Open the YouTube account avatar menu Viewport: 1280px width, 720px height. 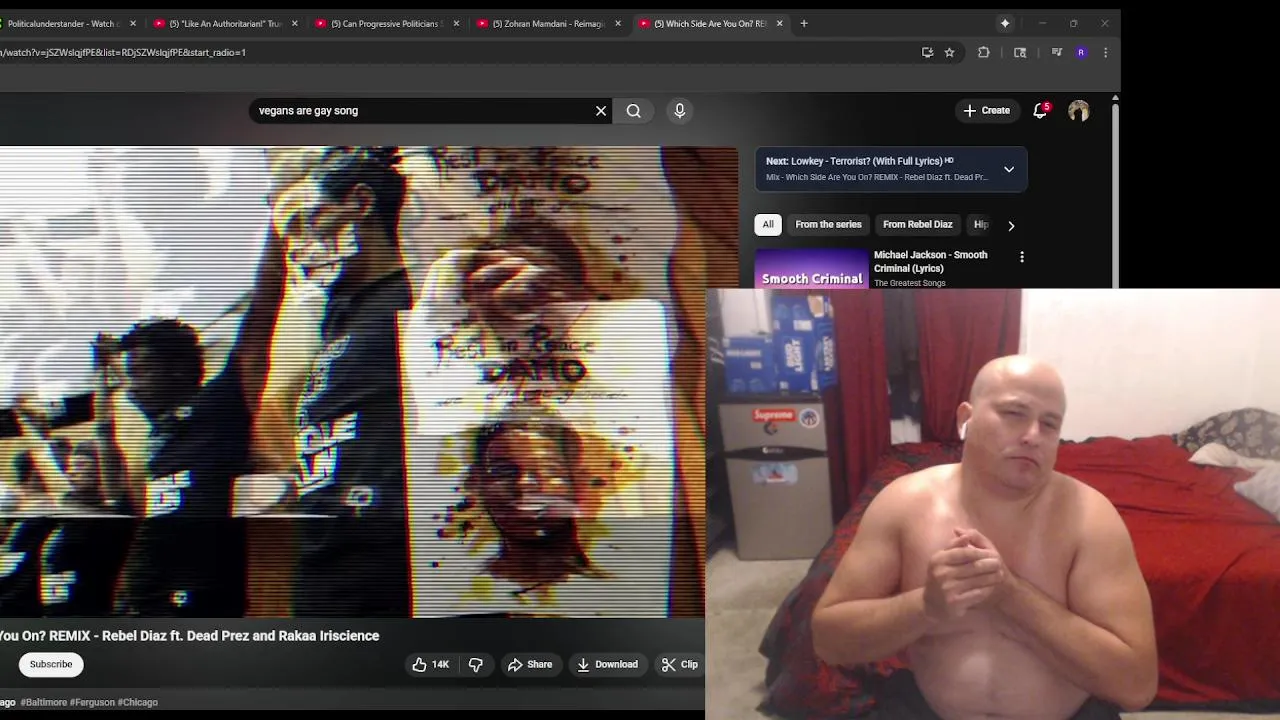[x=1078, y=111]
